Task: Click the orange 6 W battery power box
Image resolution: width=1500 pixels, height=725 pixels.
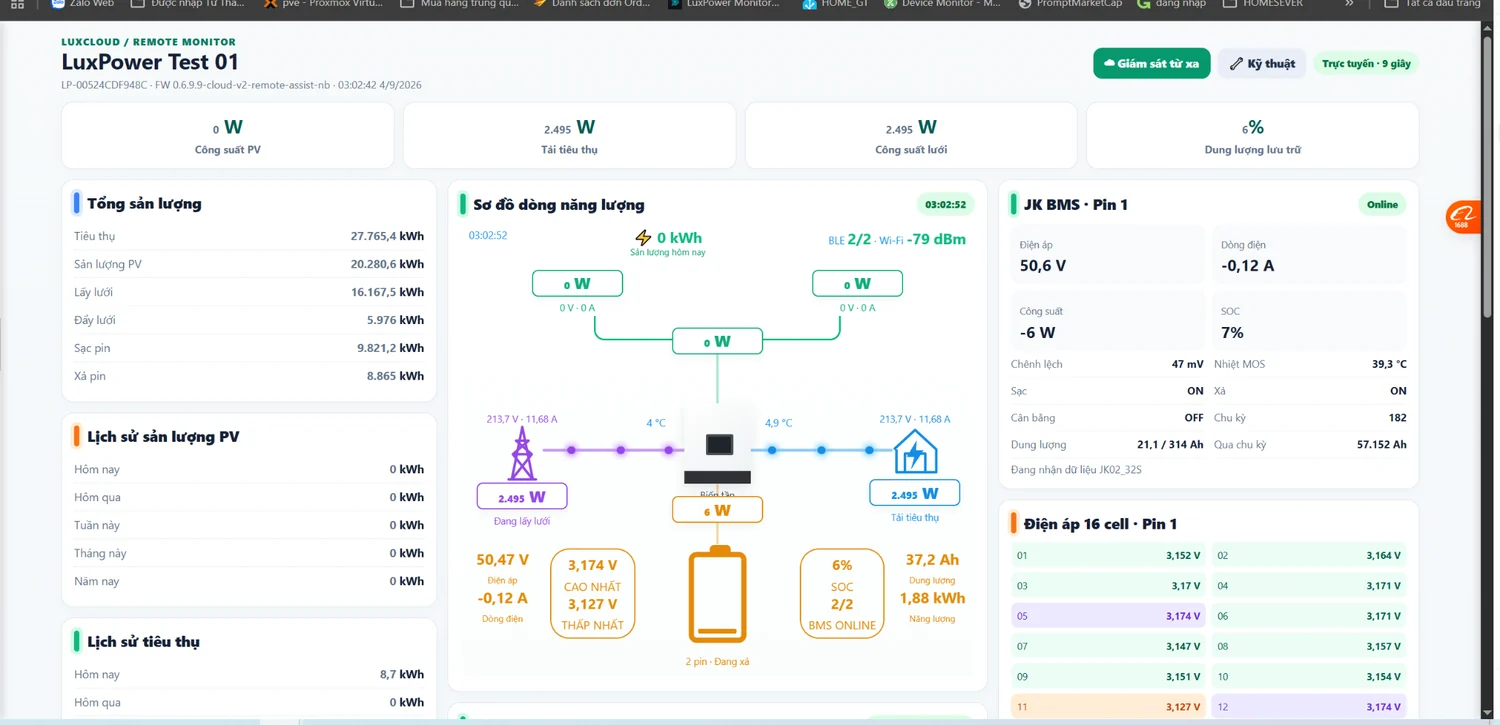Action: pos(717,510)
